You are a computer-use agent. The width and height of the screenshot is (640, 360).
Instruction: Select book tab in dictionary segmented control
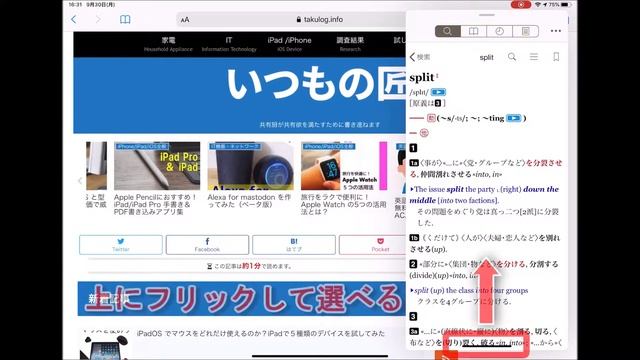(473, 31)
